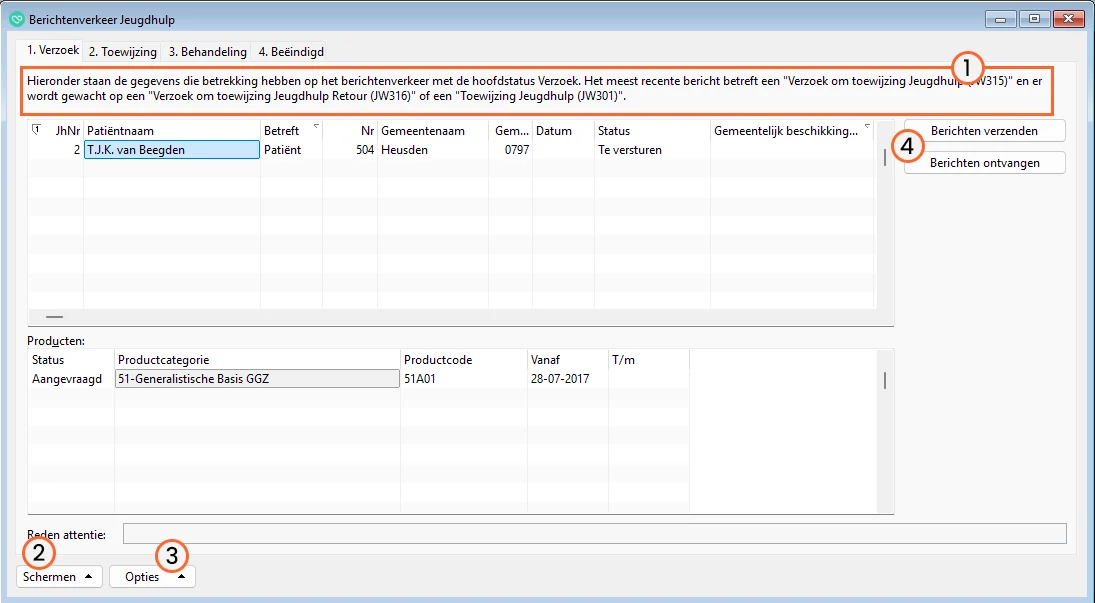This screenshot has width=1095, height=603.
Task: Click the vertical scrollbar of the messages grid
Action: click(883, 157)
